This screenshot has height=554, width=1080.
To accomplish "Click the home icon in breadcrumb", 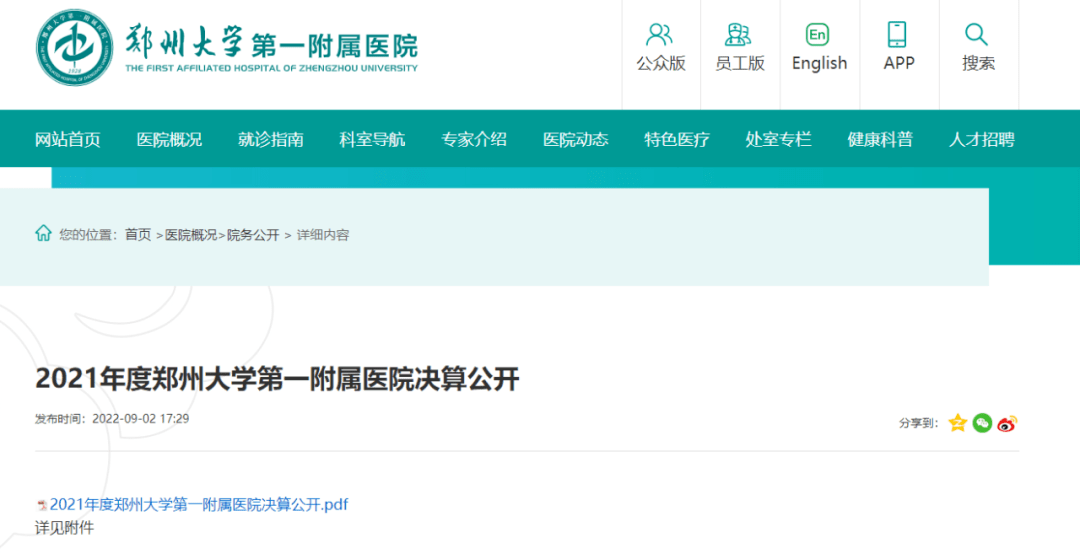I will [43, 233].
